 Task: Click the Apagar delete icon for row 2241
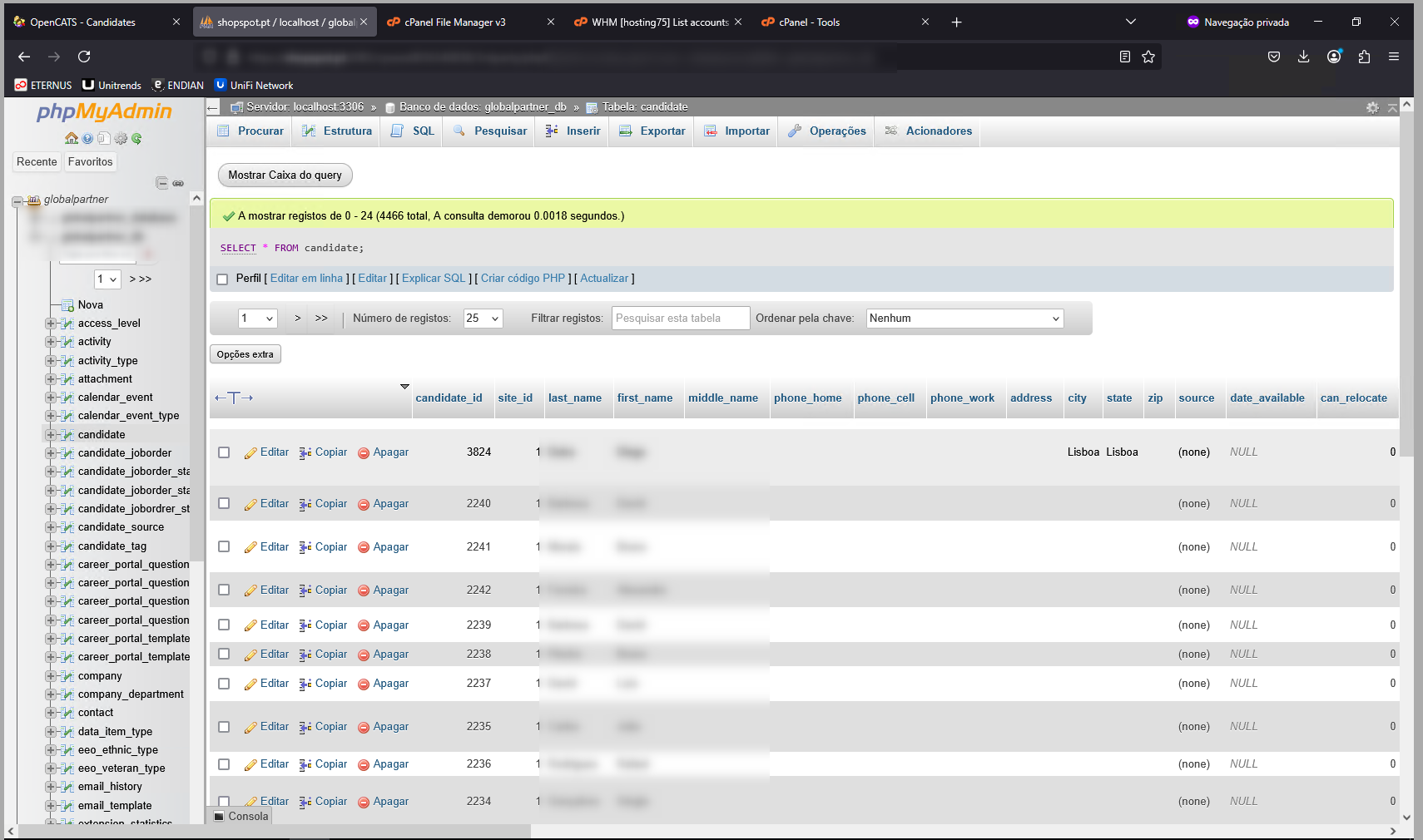[x=364, y=547]
